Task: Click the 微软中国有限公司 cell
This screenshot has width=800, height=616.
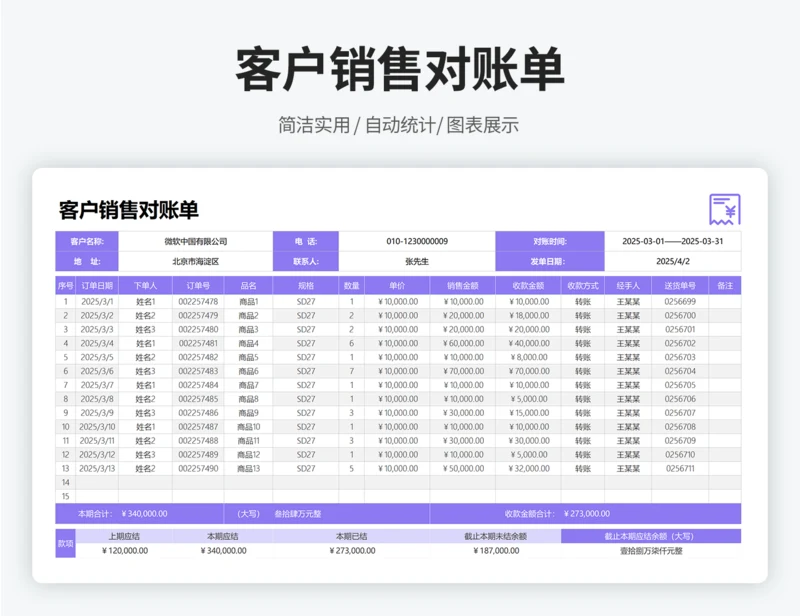Action: [x=195, y=241]
